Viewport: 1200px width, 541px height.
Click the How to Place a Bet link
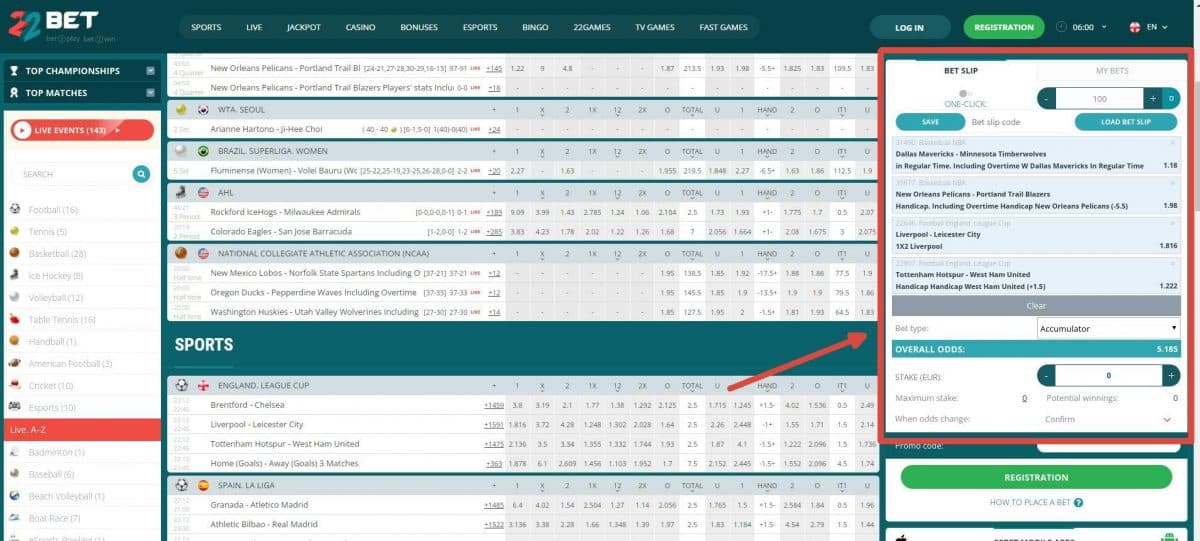[1030, 502]
